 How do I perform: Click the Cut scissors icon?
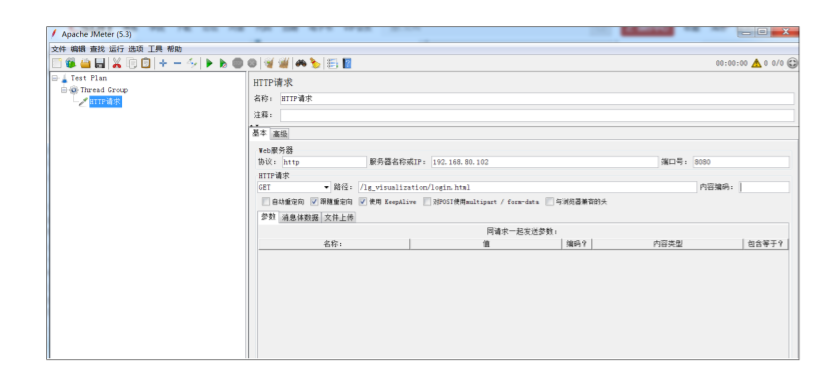click(117, 63)
